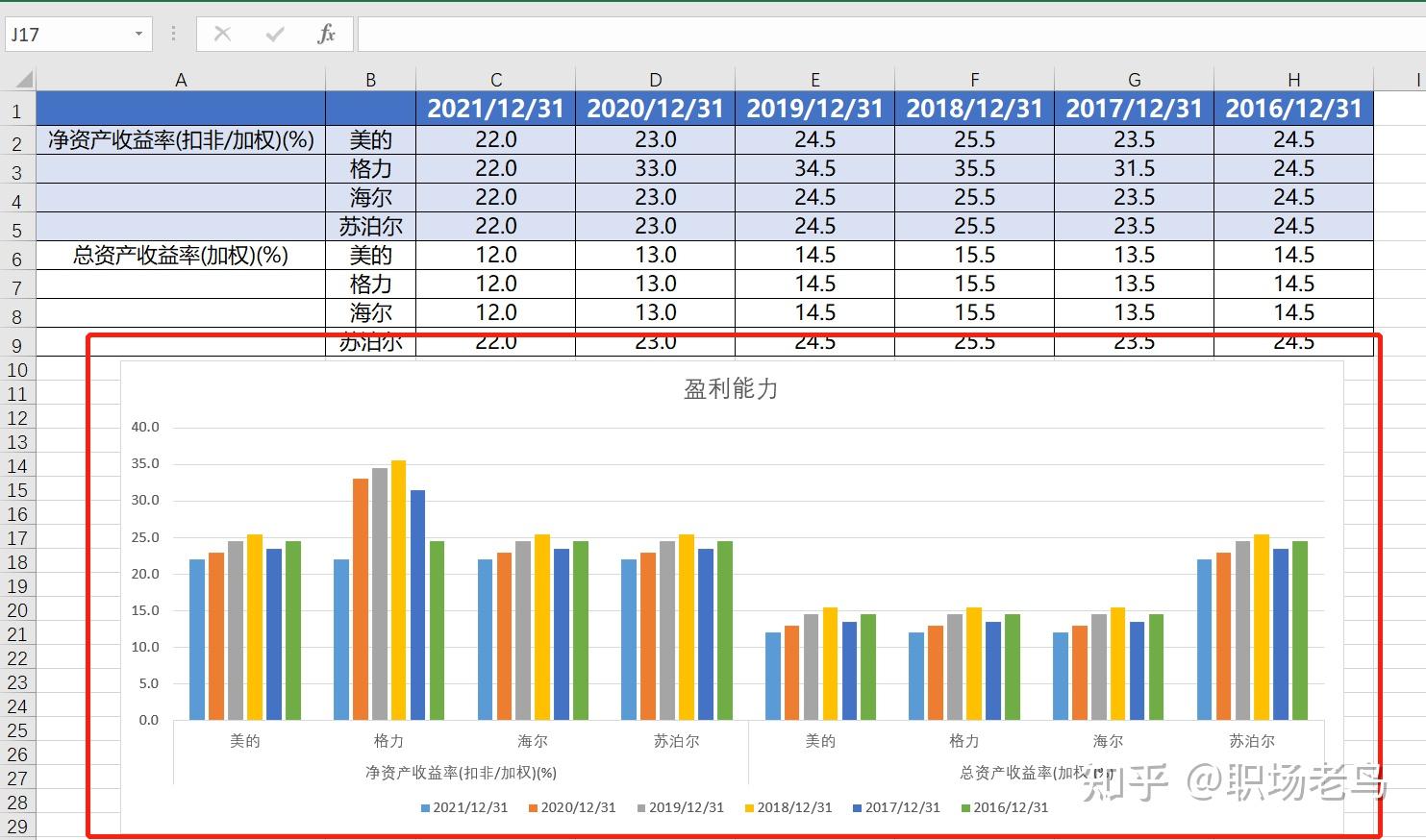The image size is (1426, 840).
Task: Select the cell containing 35.5 for 格力
Action: [x=974, y=168]
